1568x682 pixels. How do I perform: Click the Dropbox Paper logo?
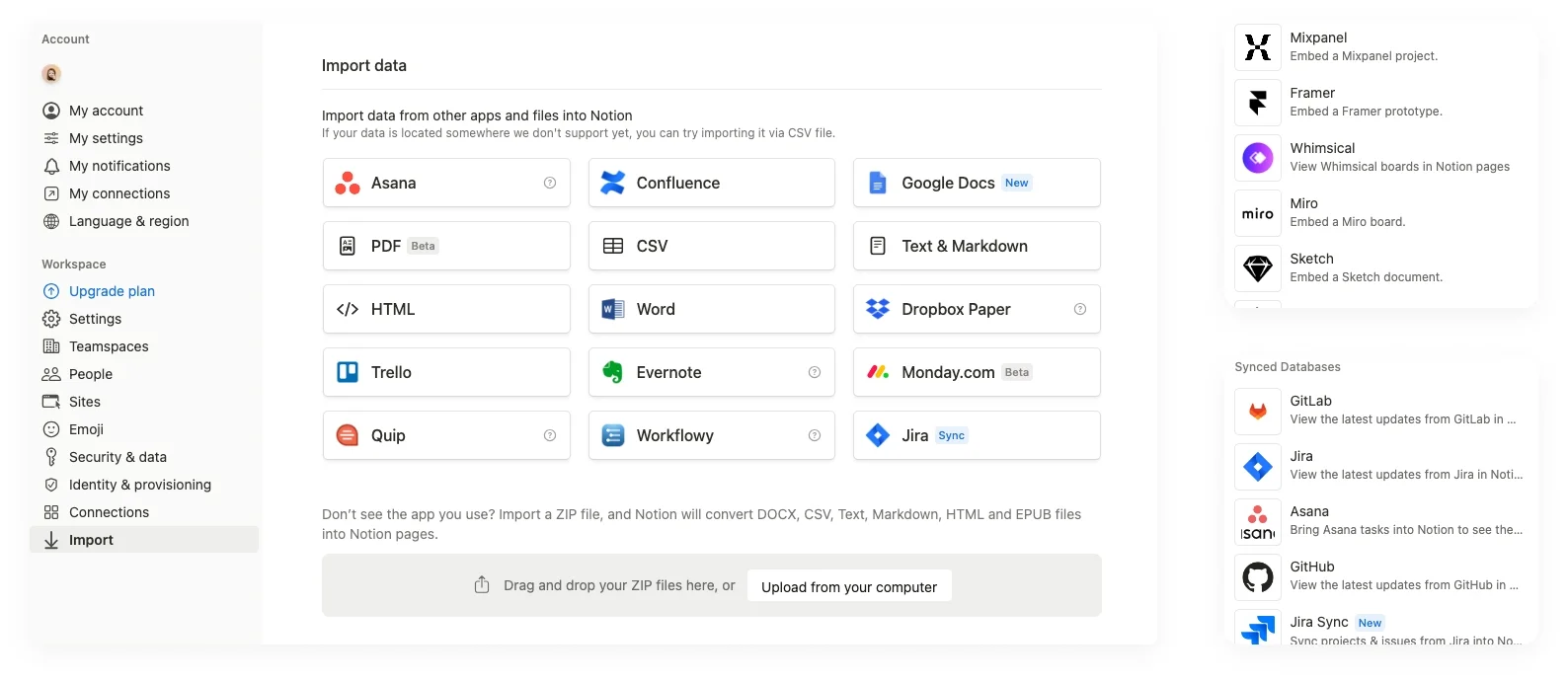pos(878,309)
